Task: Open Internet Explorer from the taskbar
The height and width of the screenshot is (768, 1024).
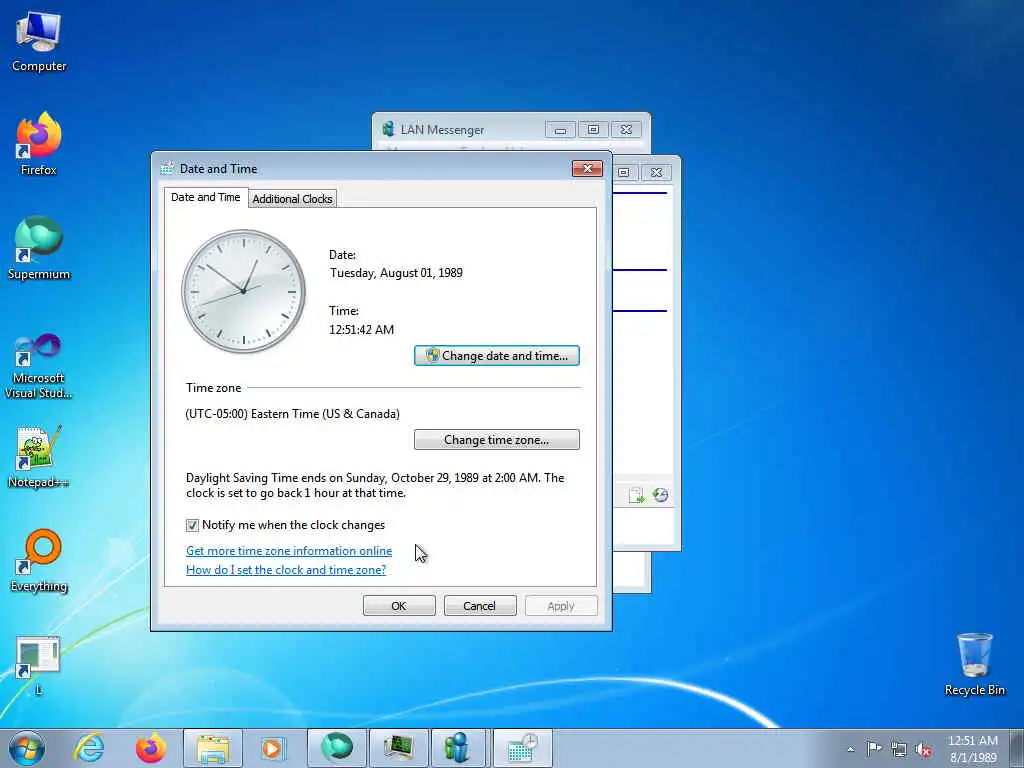Action: coord(89,748)
